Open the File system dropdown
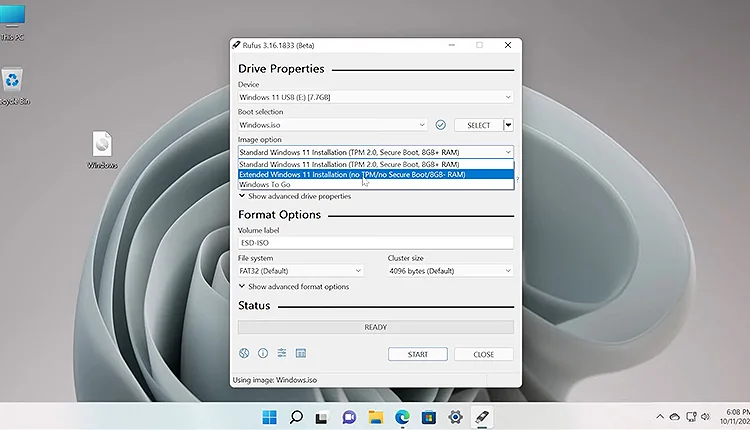Image resolution: width=750 pixels, height=430 pixels. tap(300, 271)
